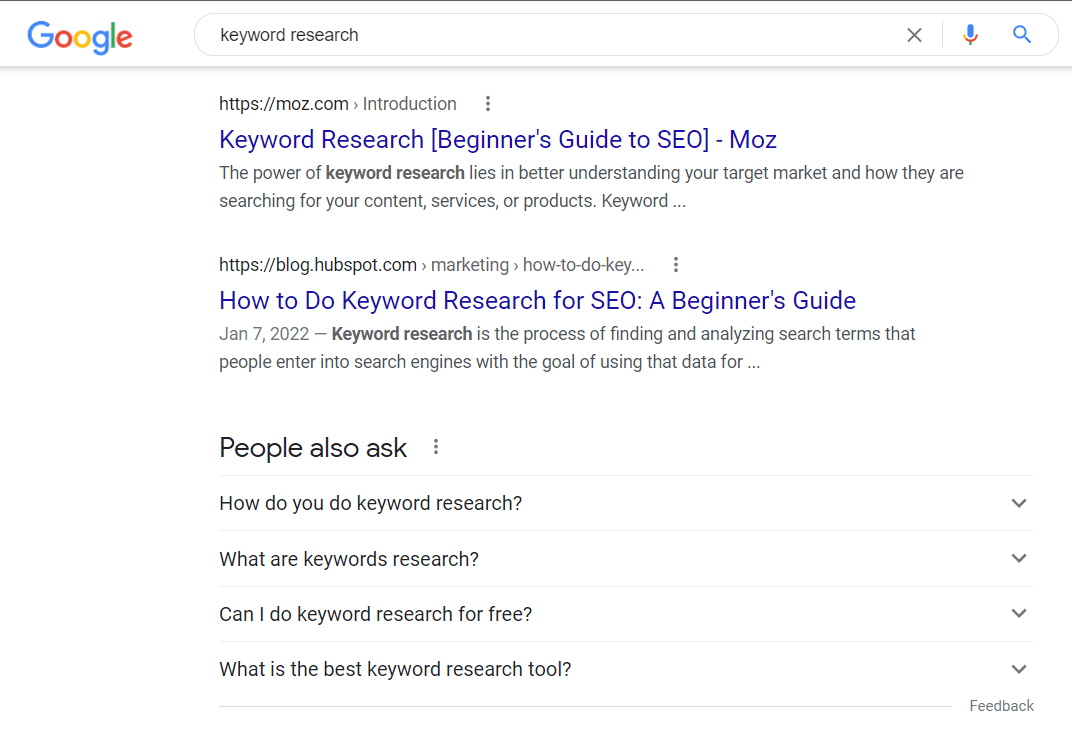Activate voice search with the microphone icon
This screenshot has height=737, width=1072.
coord(970,34)
